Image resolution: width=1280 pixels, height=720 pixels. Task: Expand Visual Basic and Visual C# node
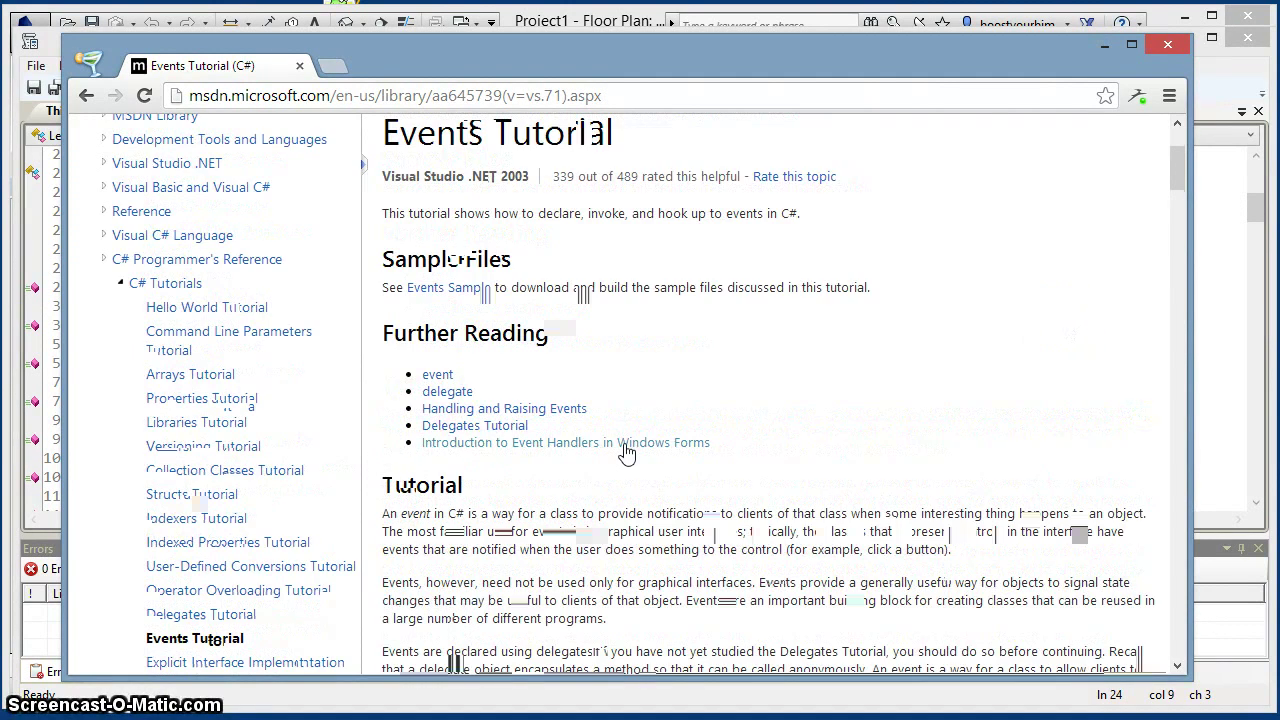pos(103,187)
